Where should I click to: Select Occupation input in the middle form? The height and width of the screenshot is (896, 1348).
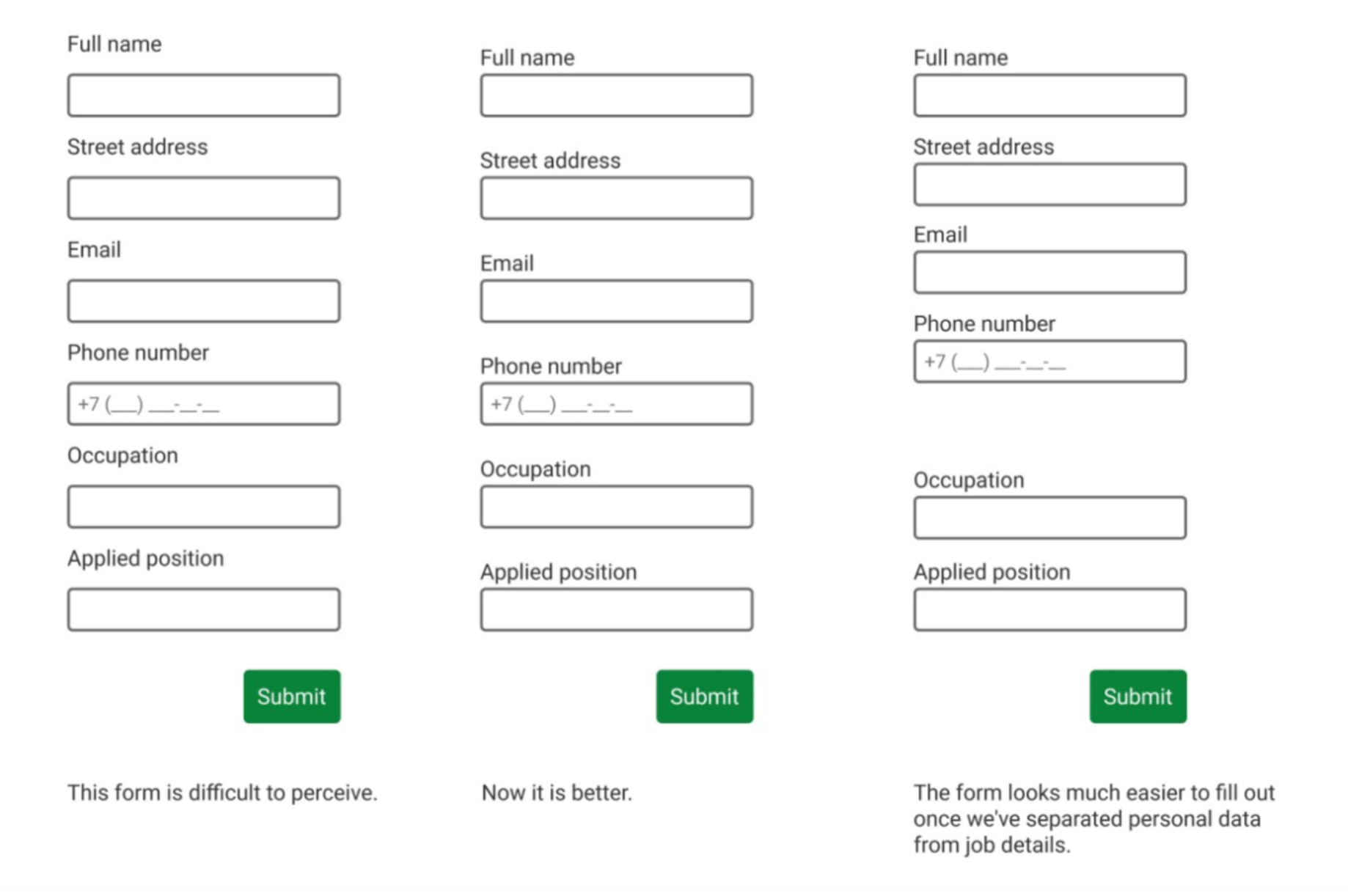tap(617, 507)
